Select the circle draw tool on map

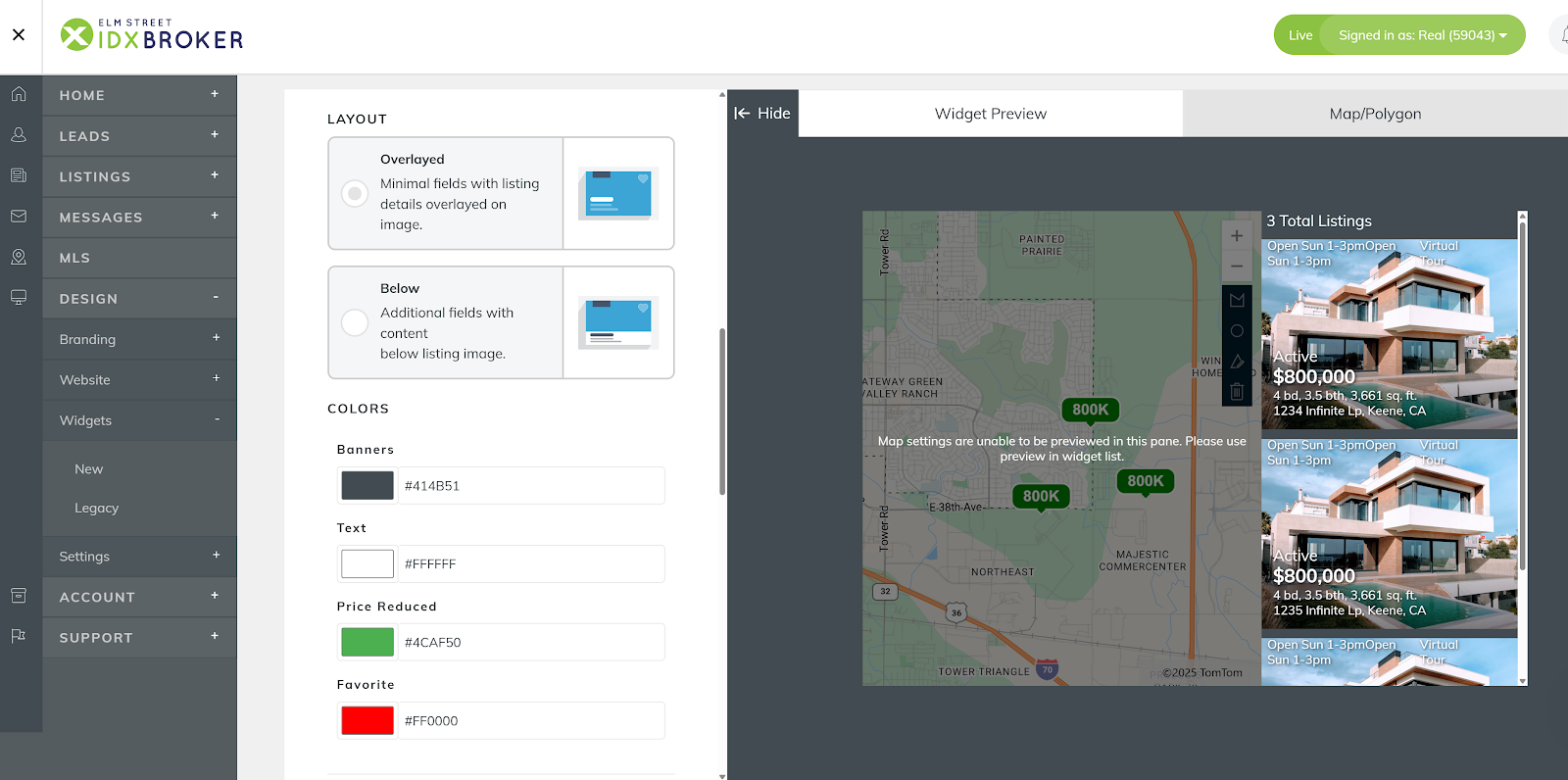1237,331
